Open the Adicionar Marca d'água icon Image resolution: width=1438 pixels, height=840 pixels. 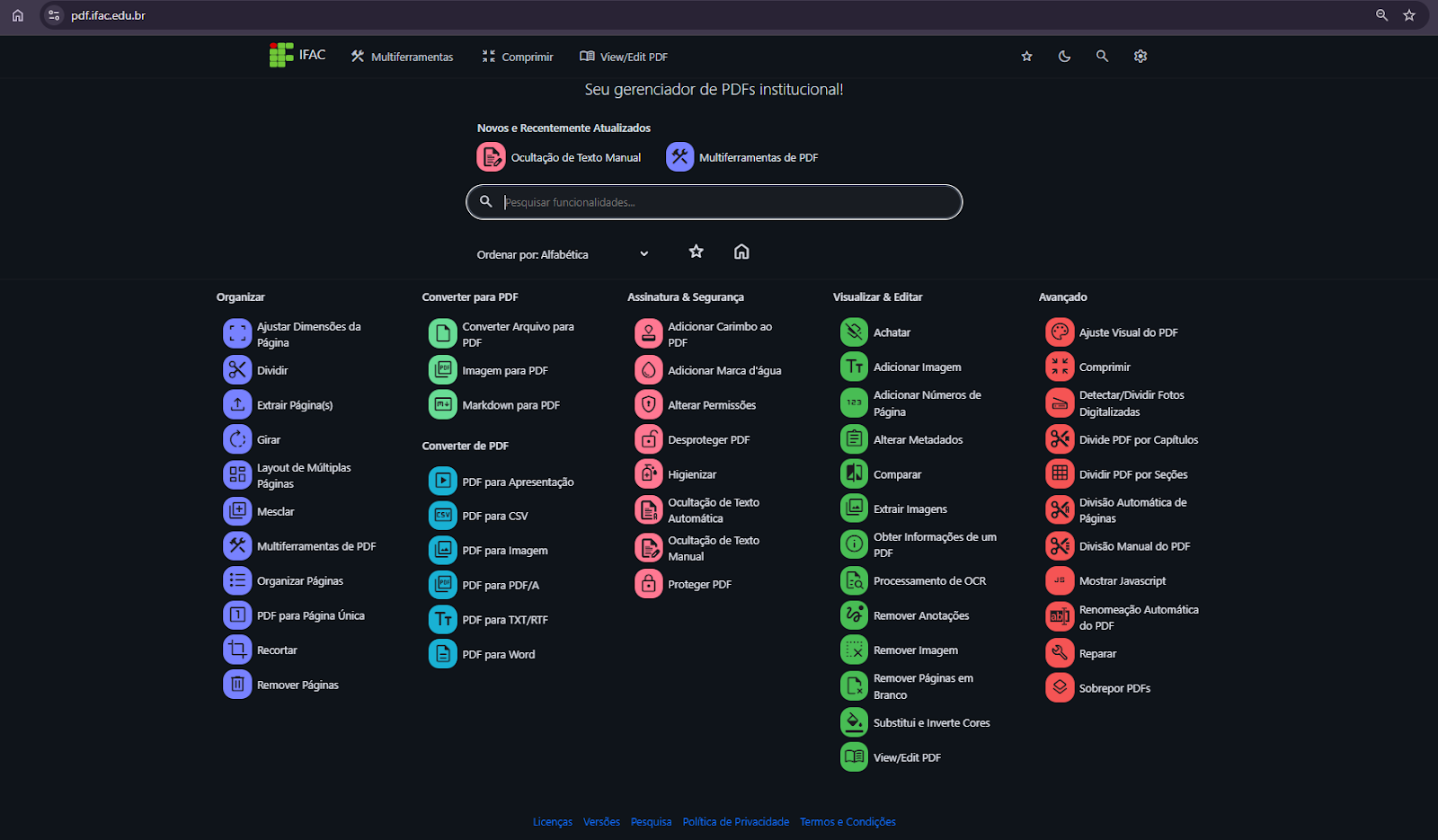[x=648, y=370]
